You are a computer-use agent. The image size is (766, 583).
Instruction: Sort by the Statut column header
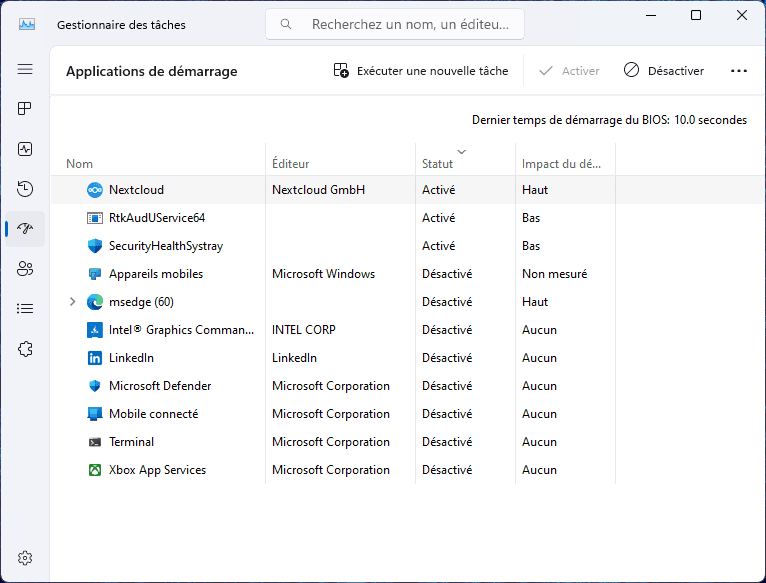coord(437,164)
